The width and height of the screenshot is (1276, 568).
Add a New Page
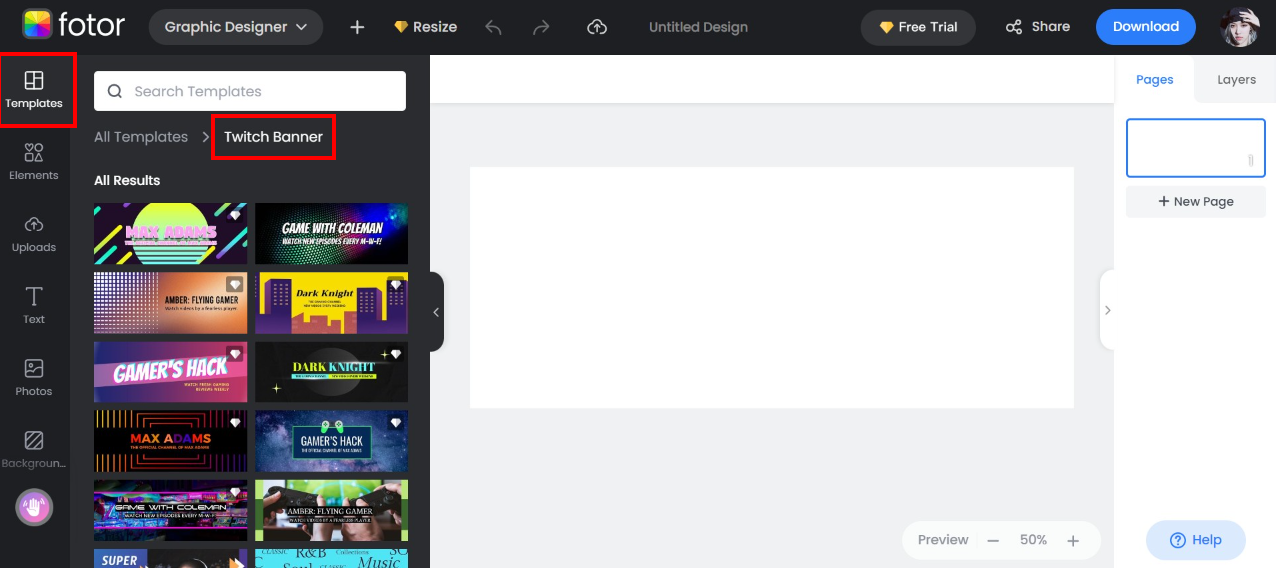1196,201
